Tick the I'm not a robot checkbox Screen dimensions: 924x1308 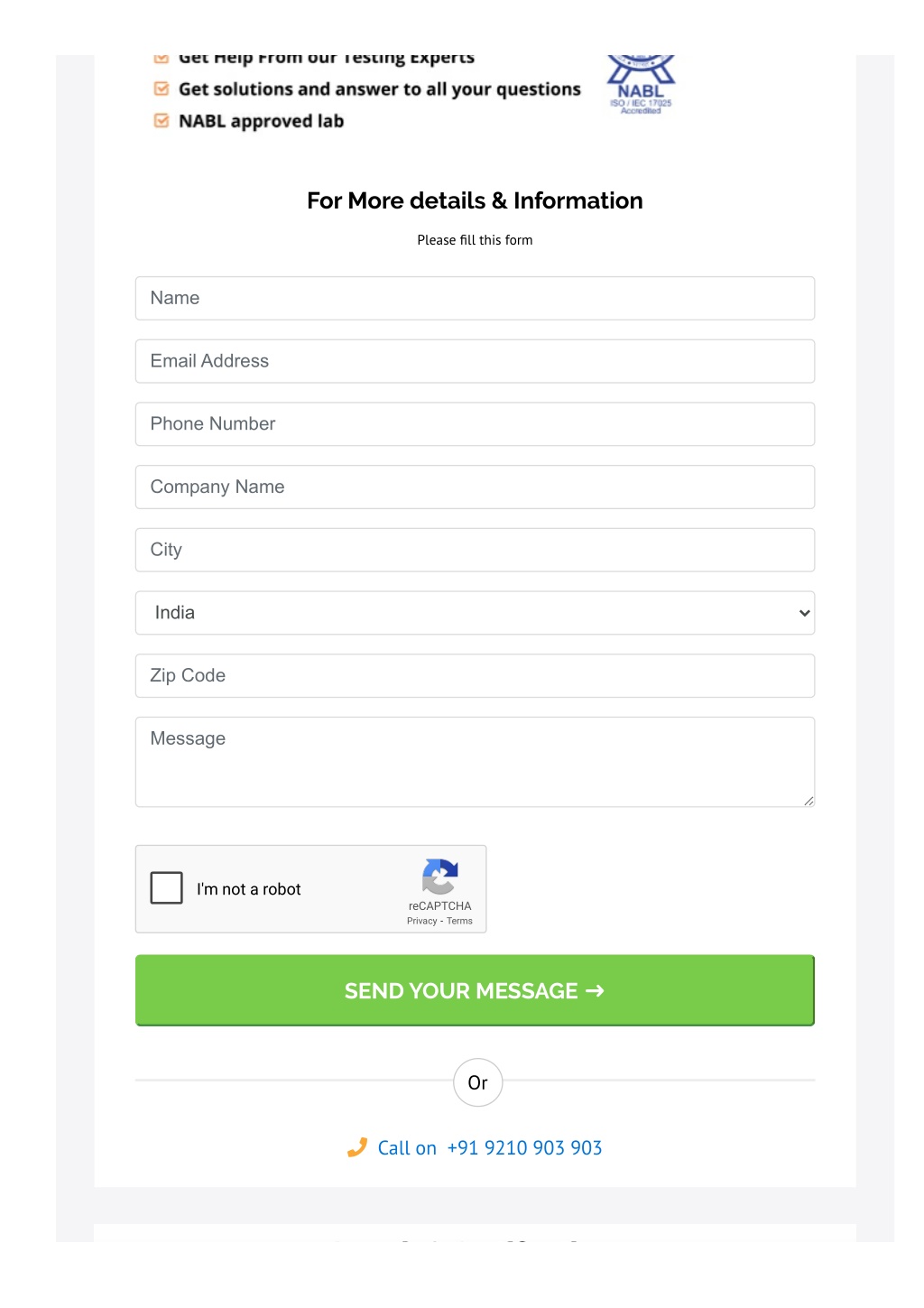[167, 888]
